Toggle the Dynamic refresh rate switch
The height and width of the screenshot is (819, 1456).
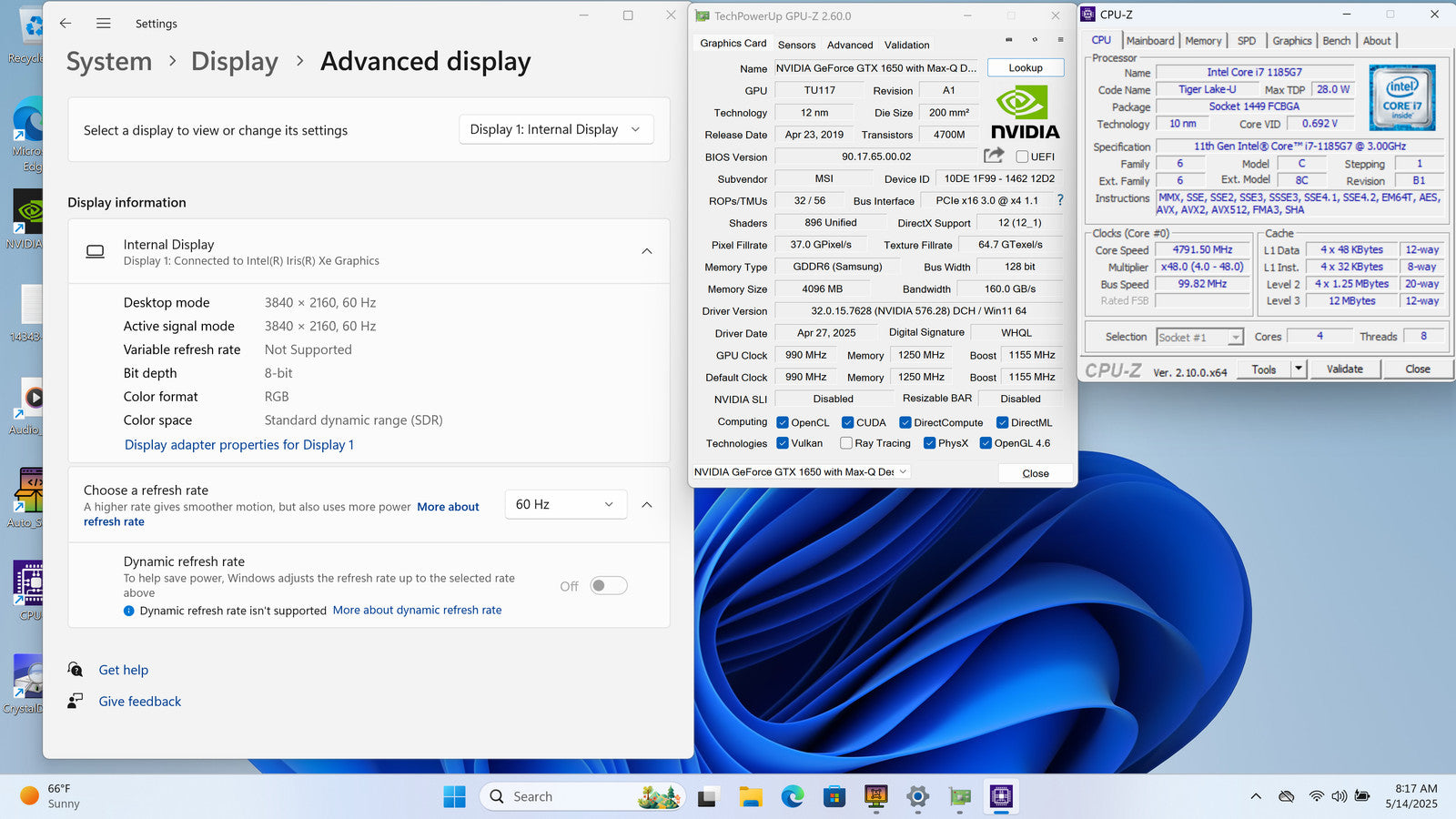point(608,586)
